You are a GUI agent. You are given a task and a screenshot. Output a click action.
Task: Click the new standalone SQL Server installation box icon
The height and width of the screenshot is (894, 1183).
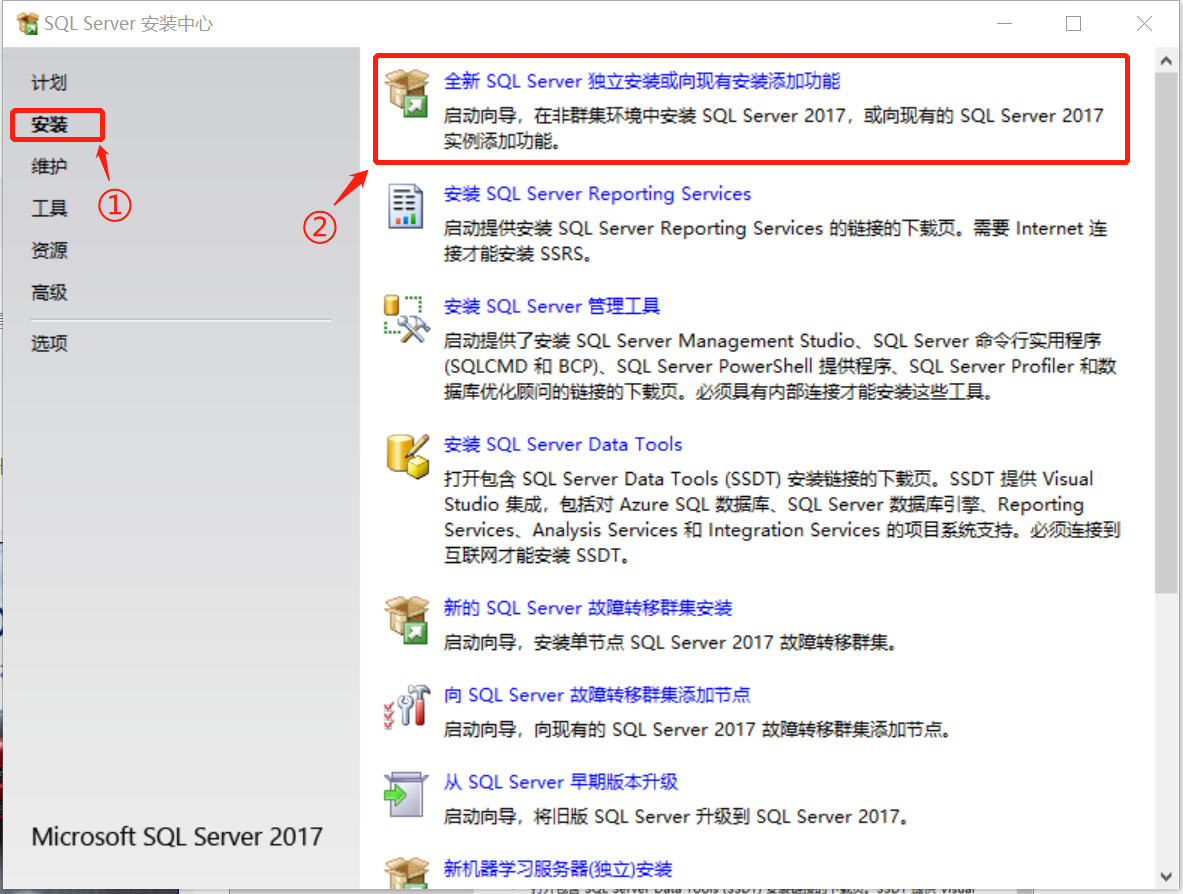tap(407, 92)
